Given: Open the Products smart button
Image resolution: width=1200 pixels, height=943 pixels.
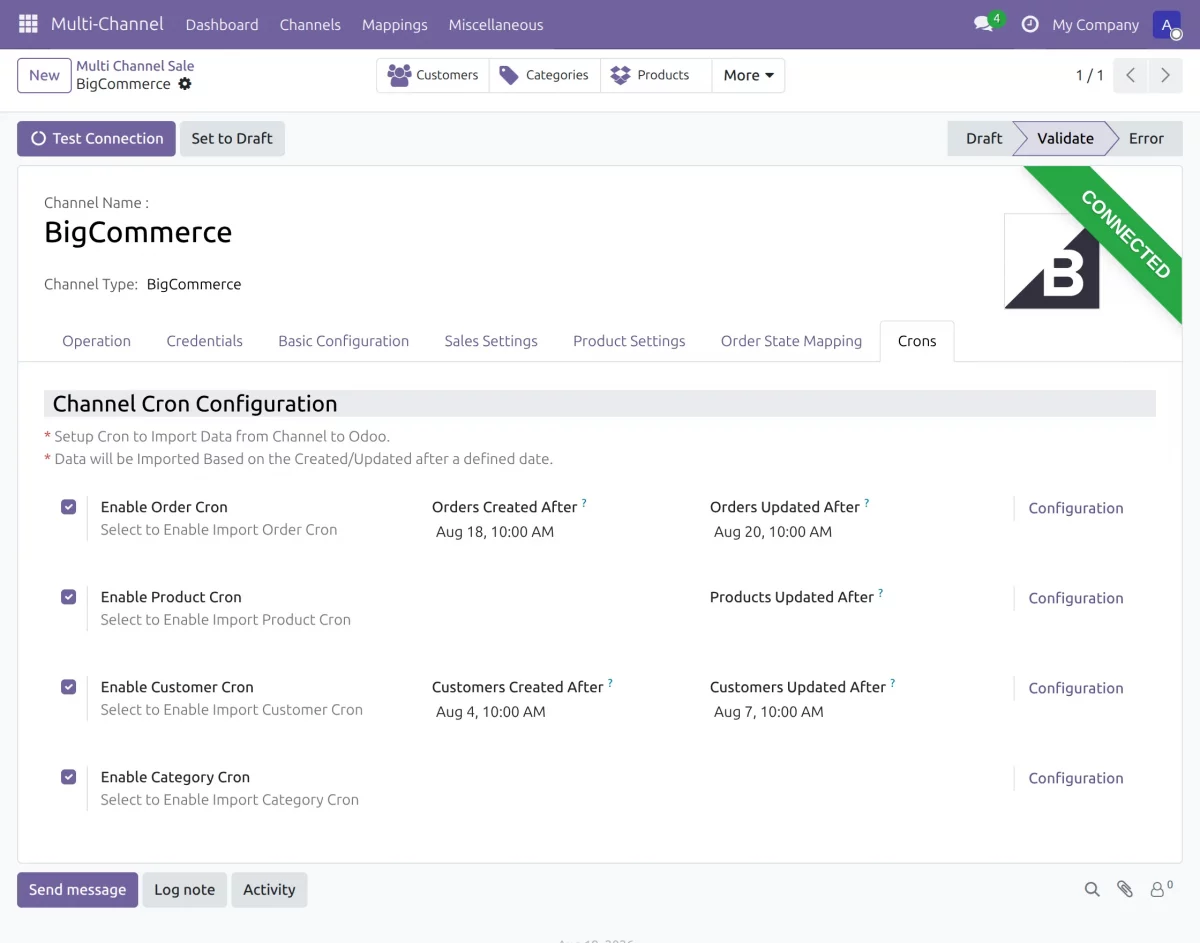Looking at the screenshot, I should pos(656,75).
